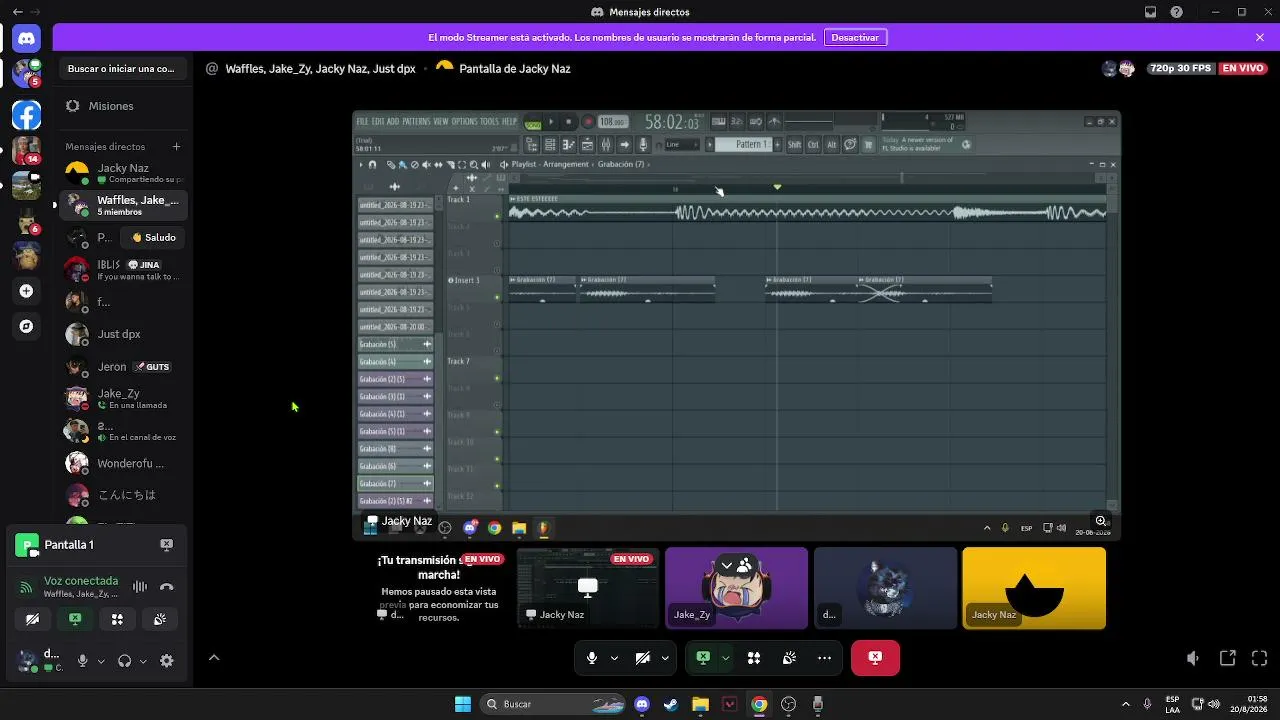
Task: Open more options three dots in call bar
Action: click(x=824, y=658)
